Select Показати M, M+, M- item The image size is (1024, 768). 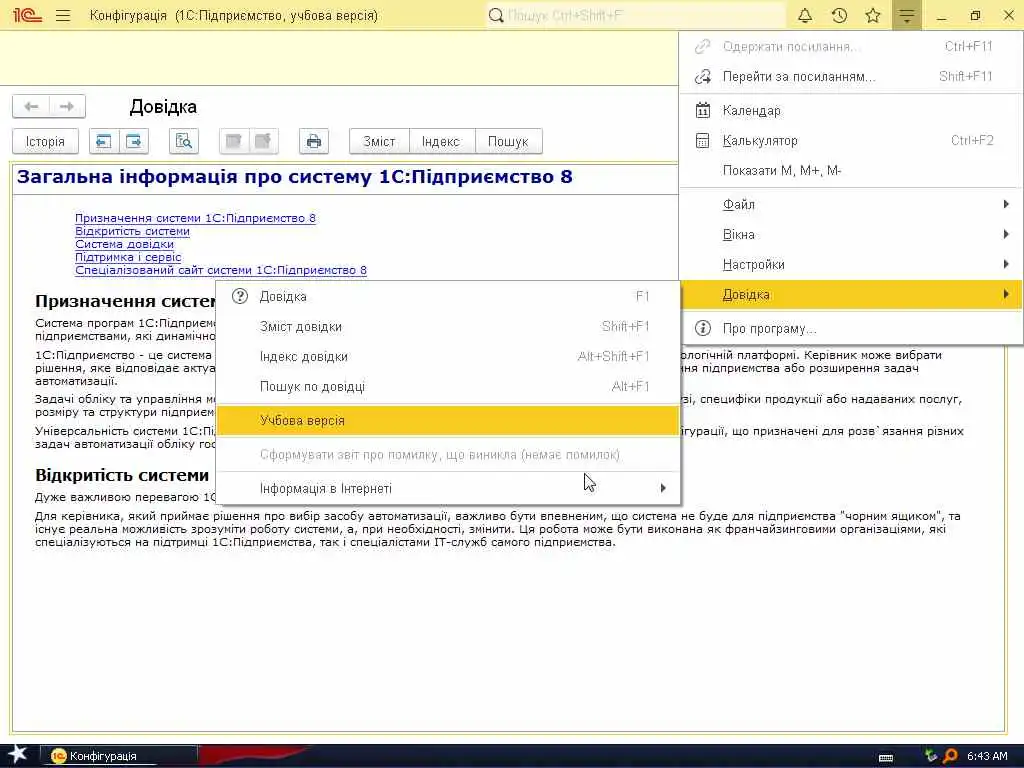tap(851, 170)
